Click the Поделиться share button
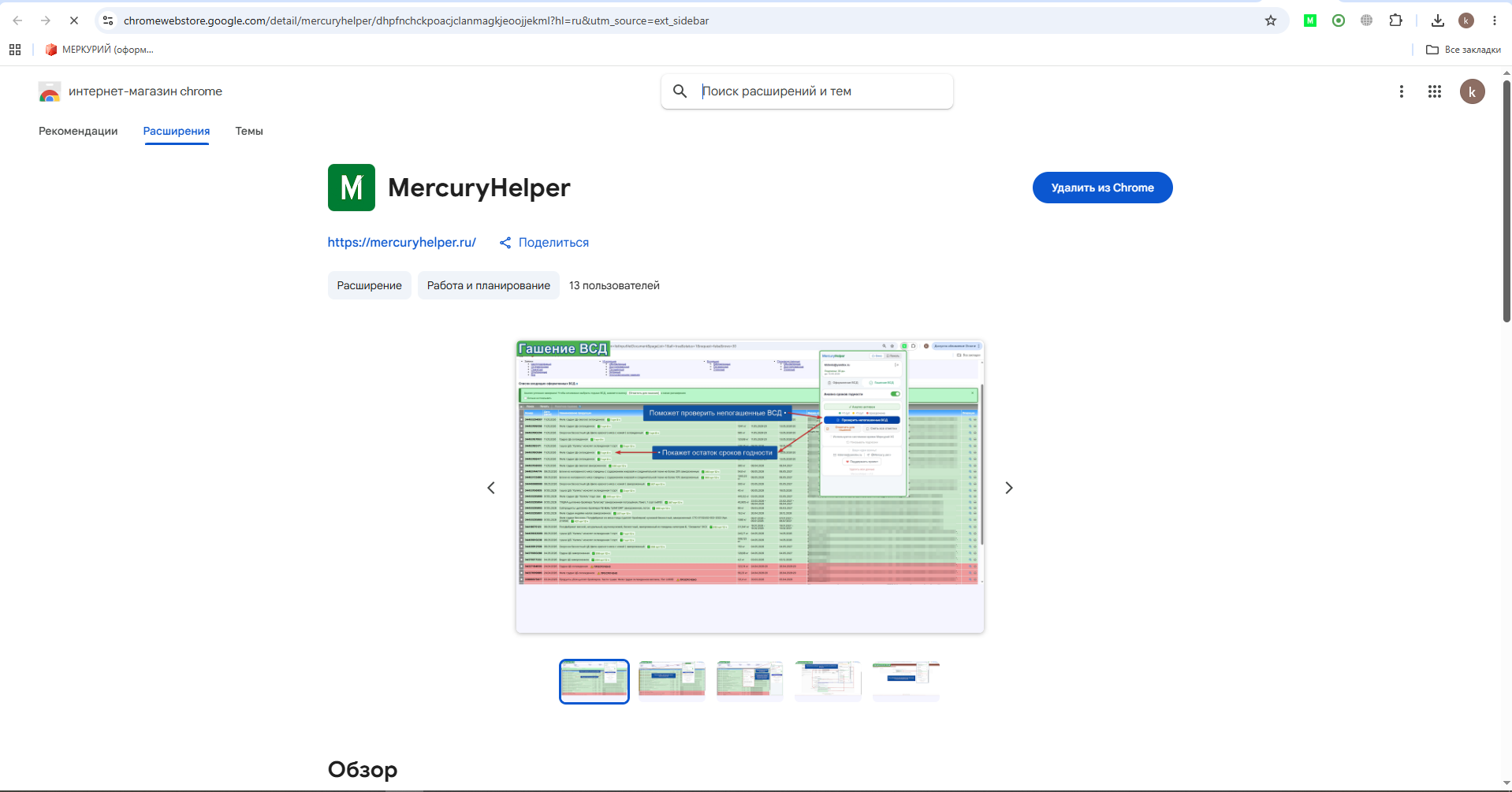 click(x=545, y=243)
